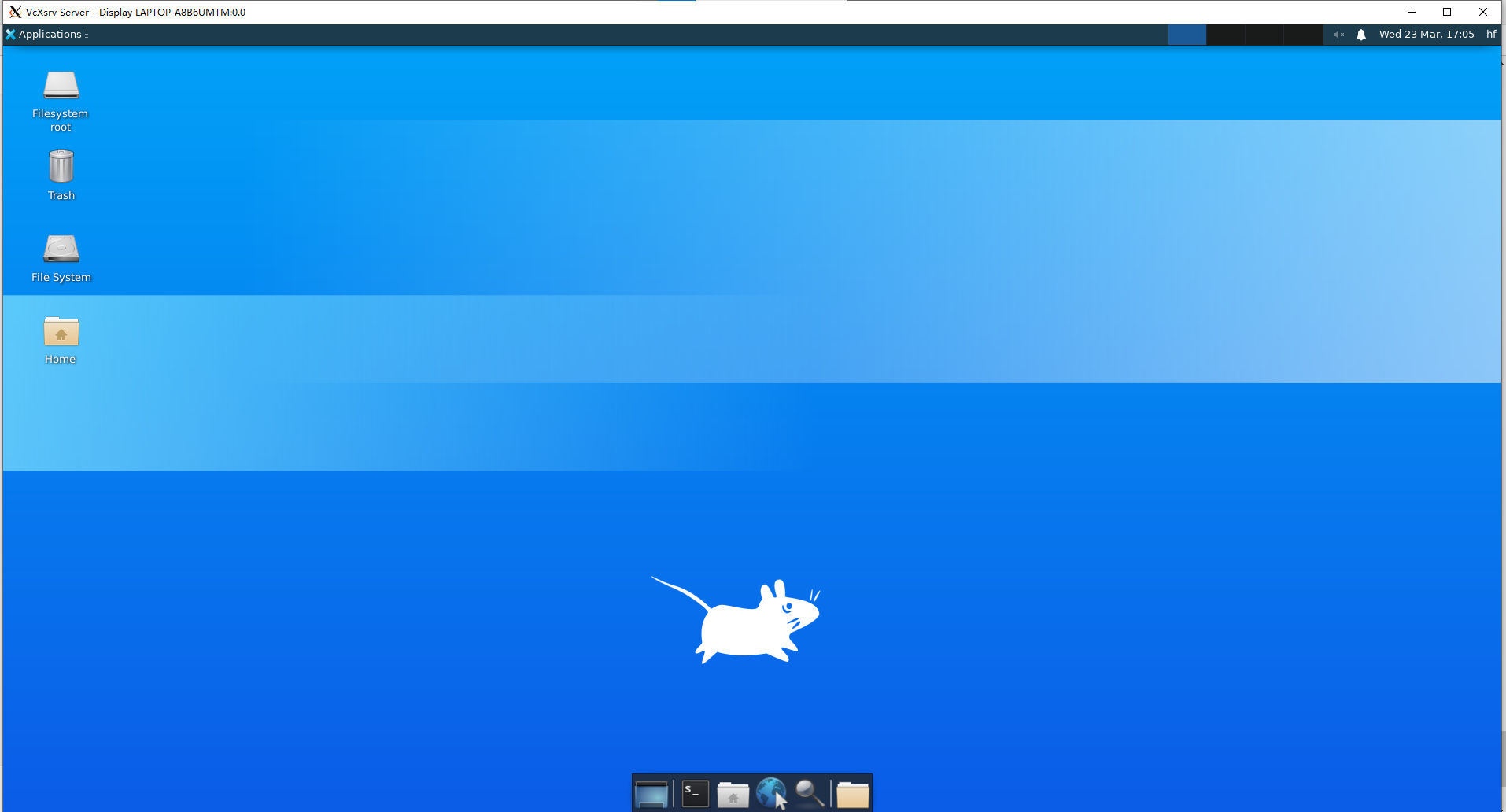Screen dimensions: 1506x812
Task: Launch the web browser from the dock
Action: pyautogui.click(x=771, y=793)
